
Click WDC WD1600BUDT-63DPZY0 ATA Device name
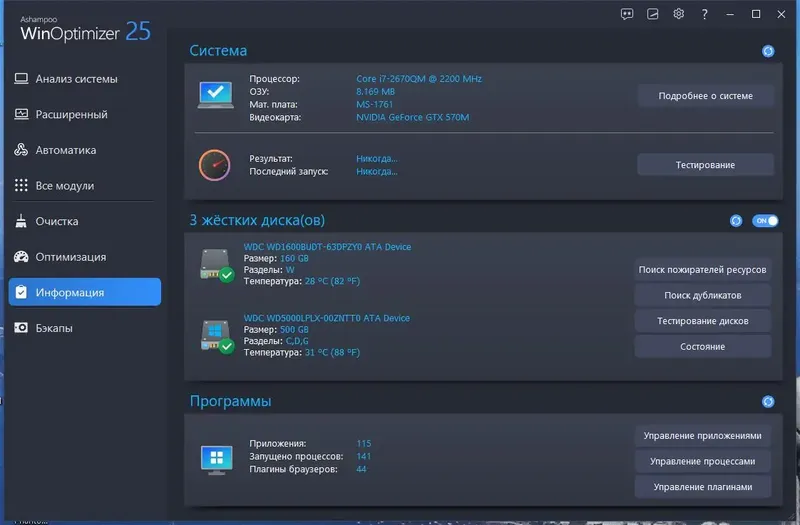[x=327, y=247]
